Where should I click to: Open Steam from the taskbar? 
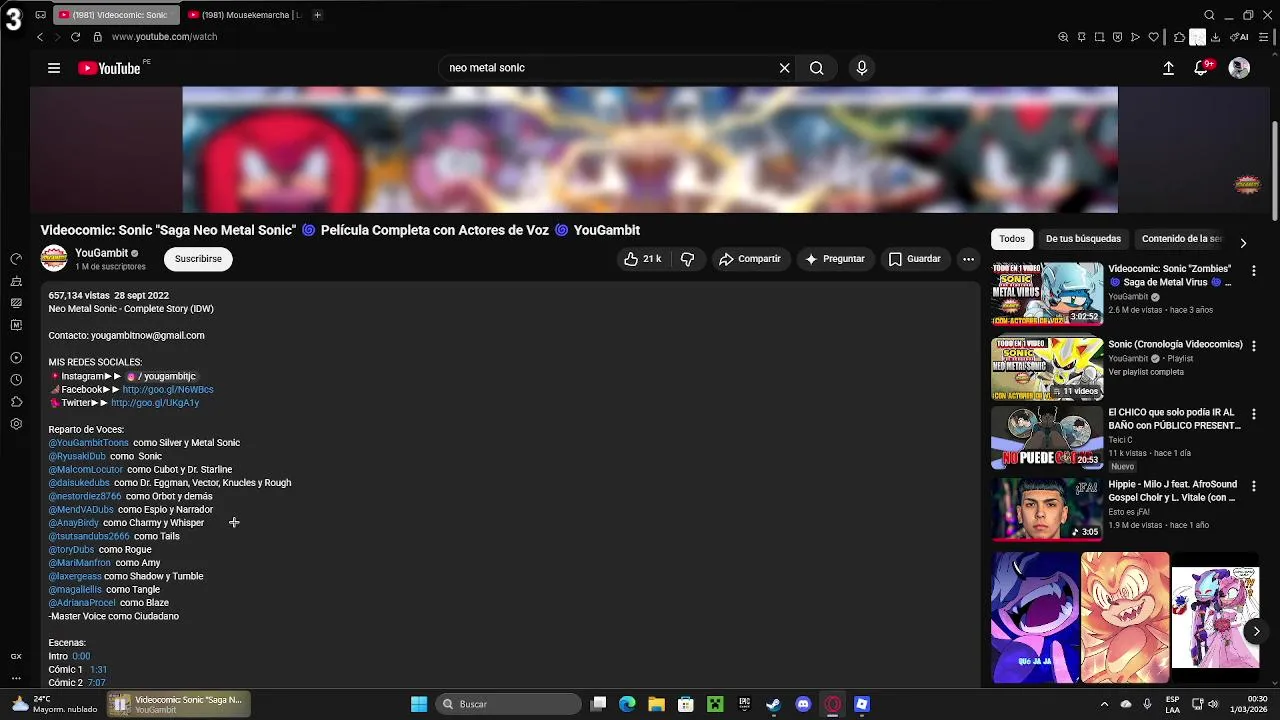point(773,704)
